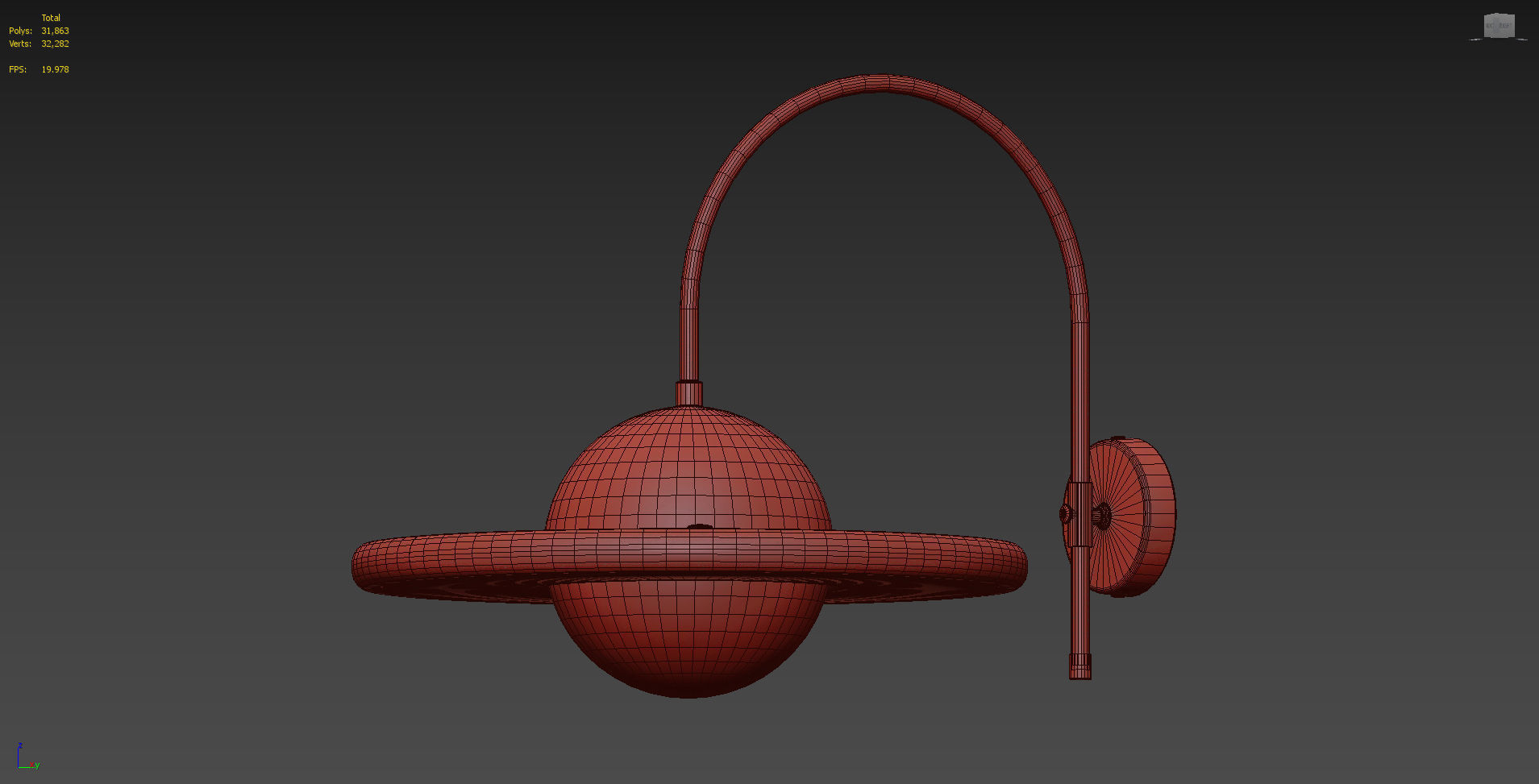Select the connector collar above the sphere
1539x784 pixels.
[x=688, y=393]
